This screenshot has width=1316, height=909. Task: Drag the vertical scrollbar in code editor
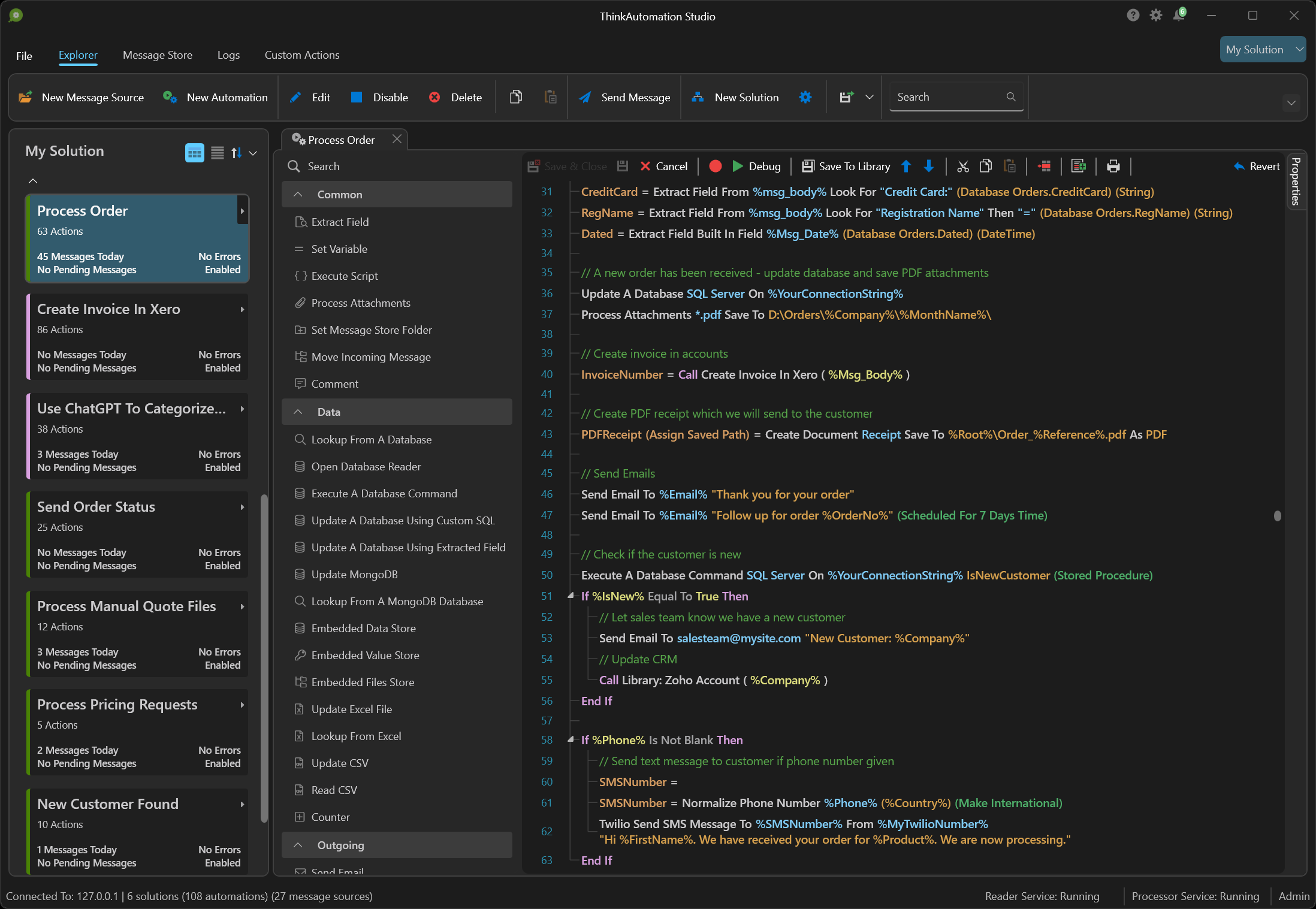point(1278,515)
